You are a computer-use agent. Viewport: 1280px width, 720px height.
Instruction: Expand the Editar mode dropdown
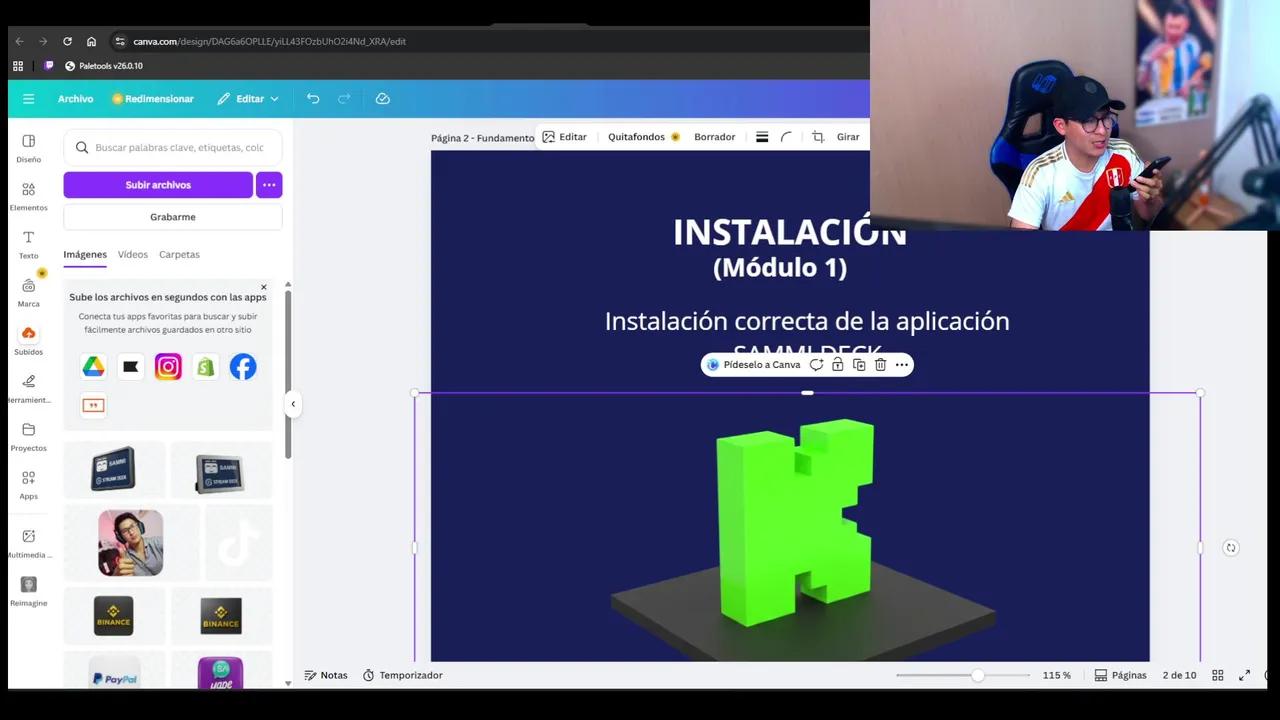point(249,99)
